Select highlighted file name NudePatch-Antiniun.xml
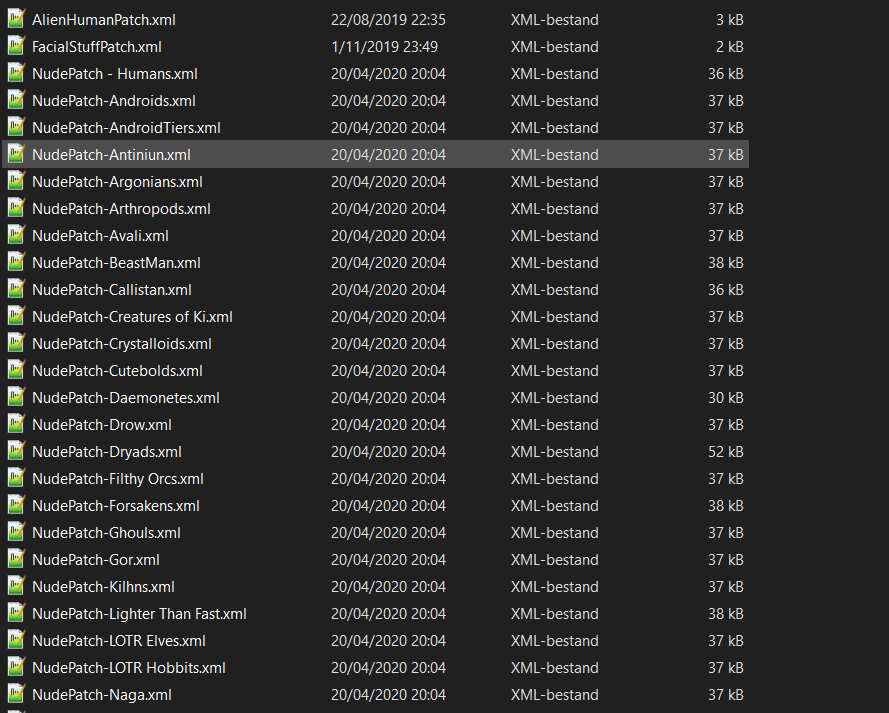Viewport: 889px width, 713px height. (112, 155)
